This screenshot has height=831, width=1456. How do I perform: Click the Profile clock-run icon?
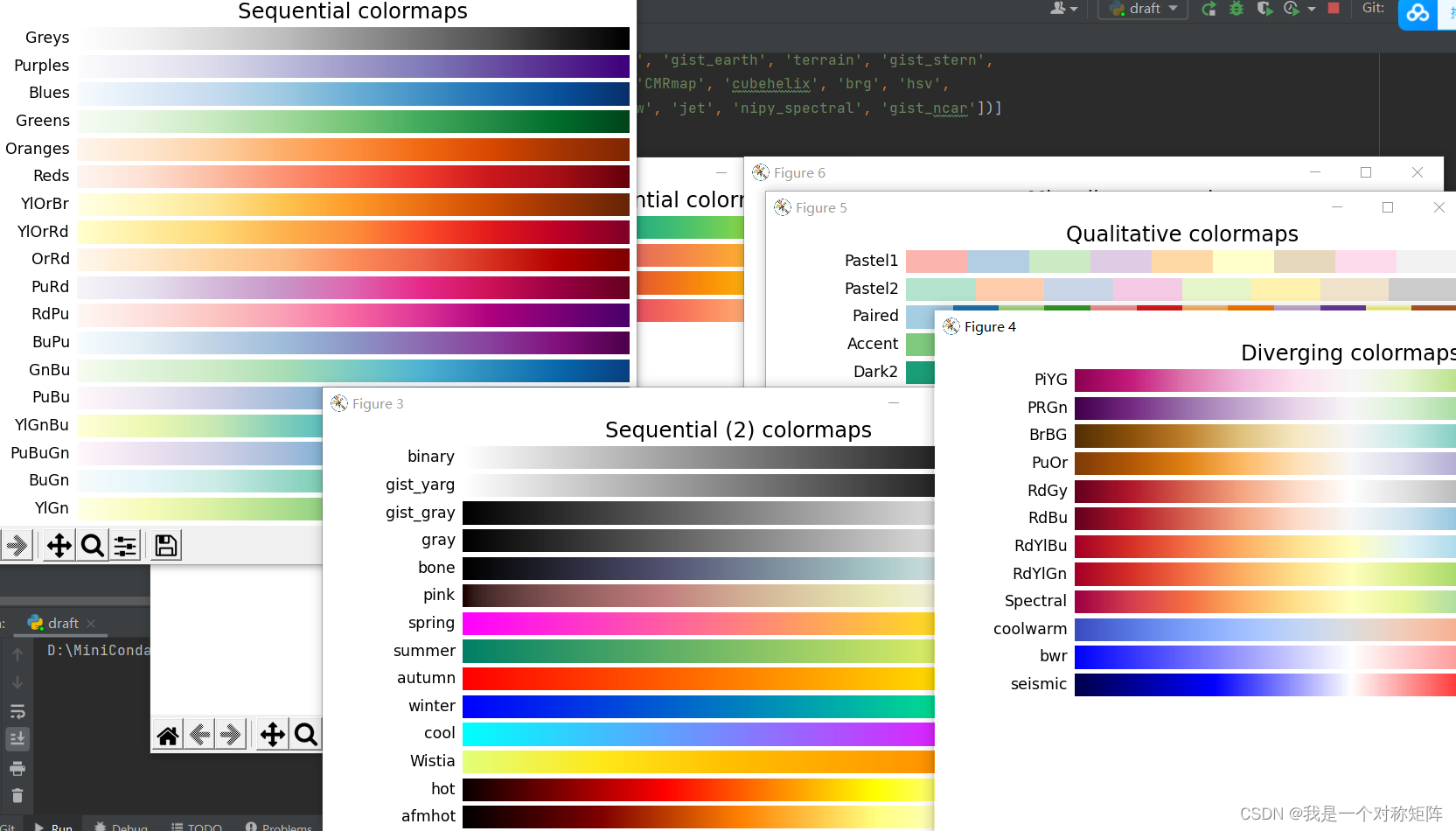(1292, 9)
